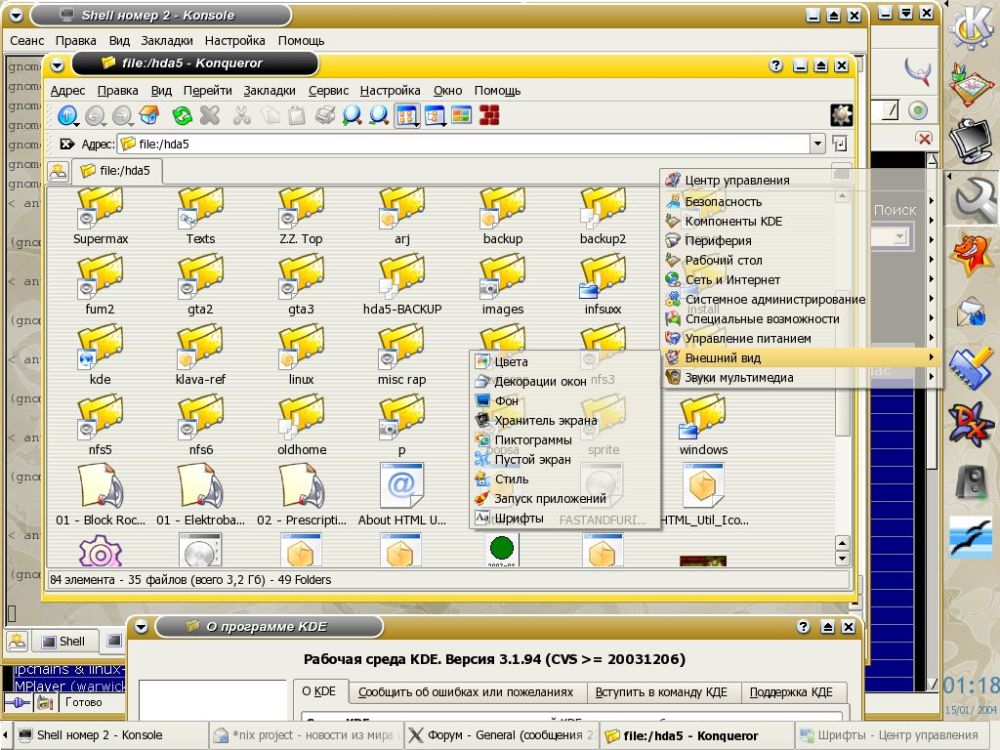
Task: Click the red squares icon in toolbar
Action: tap(489, 115)
